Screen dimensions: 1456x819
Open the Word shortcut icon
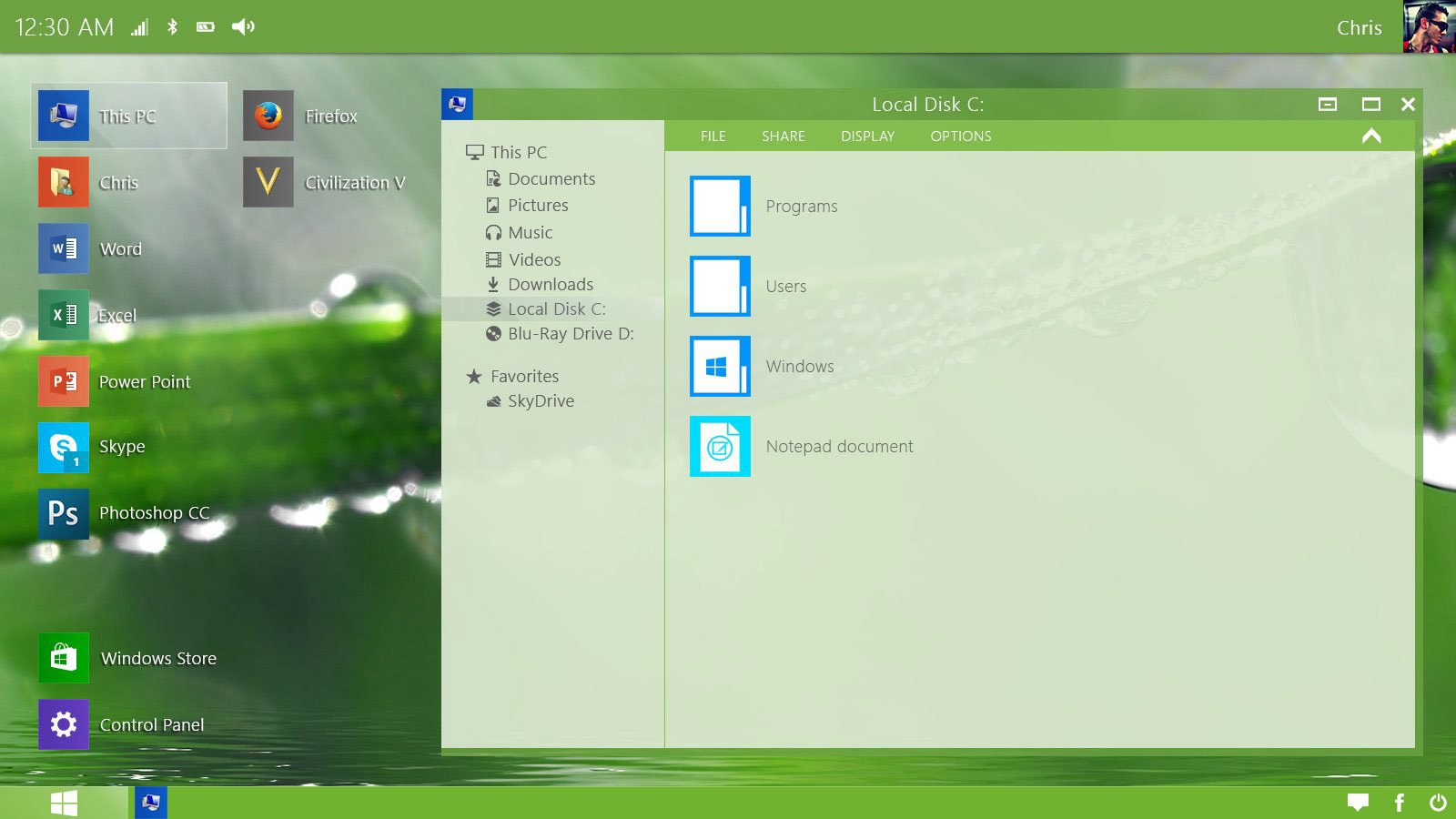64,248
